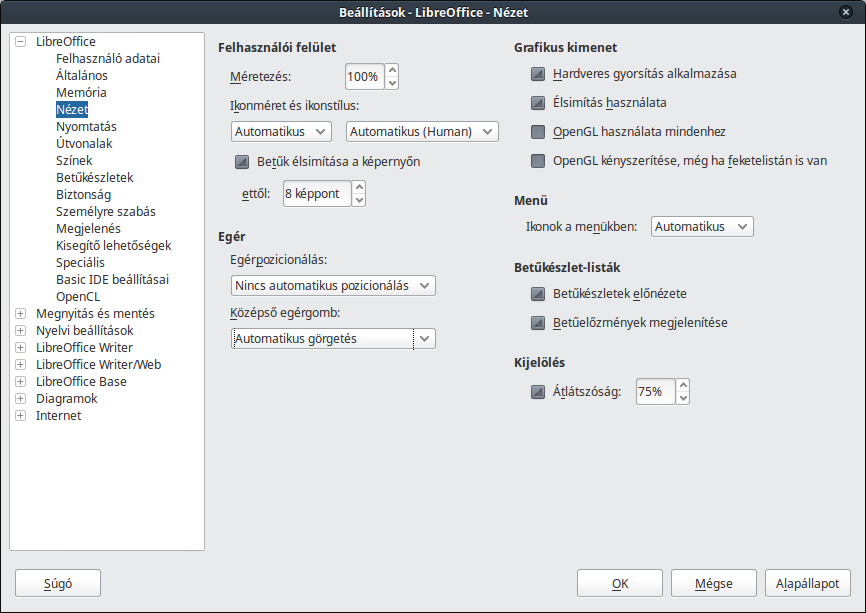The image size is (866, 613).
Task: Open the Automatikus (Human) icon style dropdown
Action: [x=423, y=131]
